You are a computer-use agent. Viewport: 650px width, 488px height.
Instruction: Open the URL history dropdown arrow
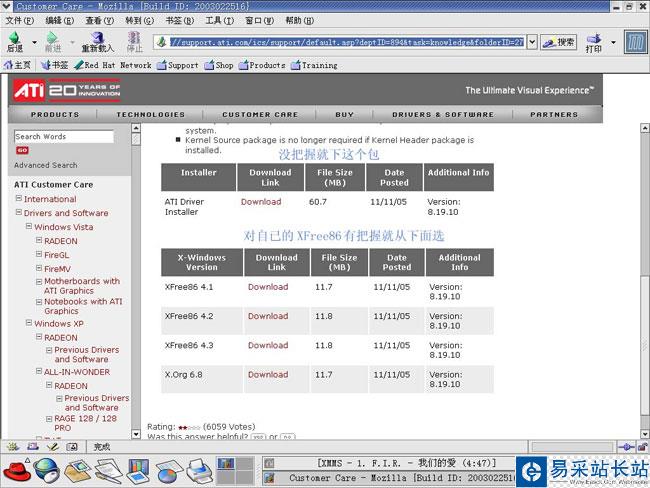click(x=532, y=42)
